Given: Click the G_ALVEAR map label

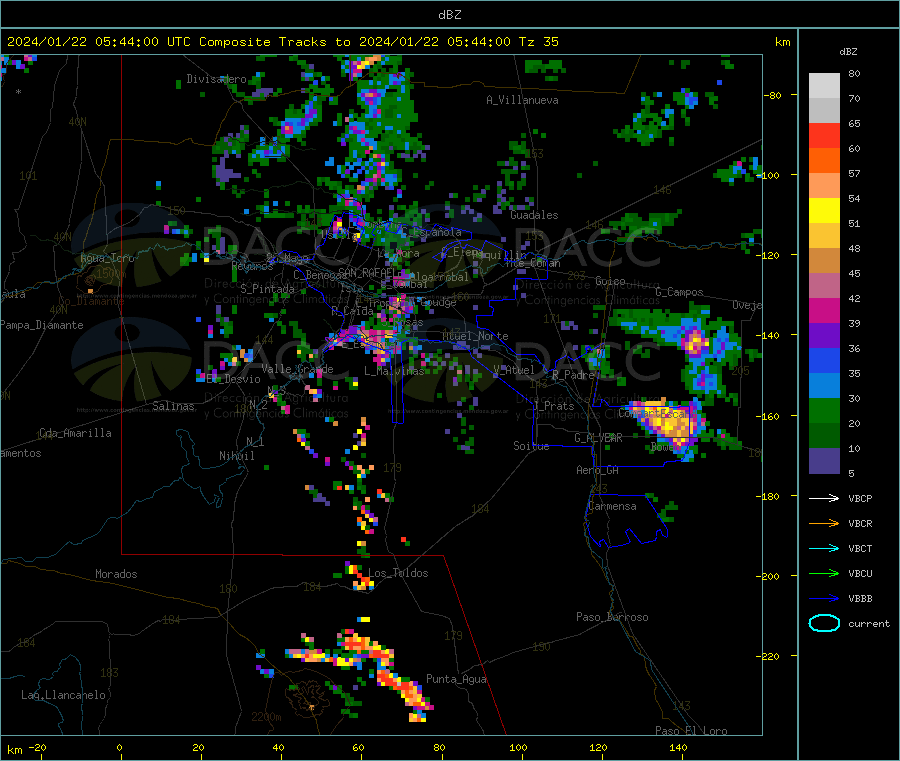Looking at the screenshot, I should (x=598, y=438).
